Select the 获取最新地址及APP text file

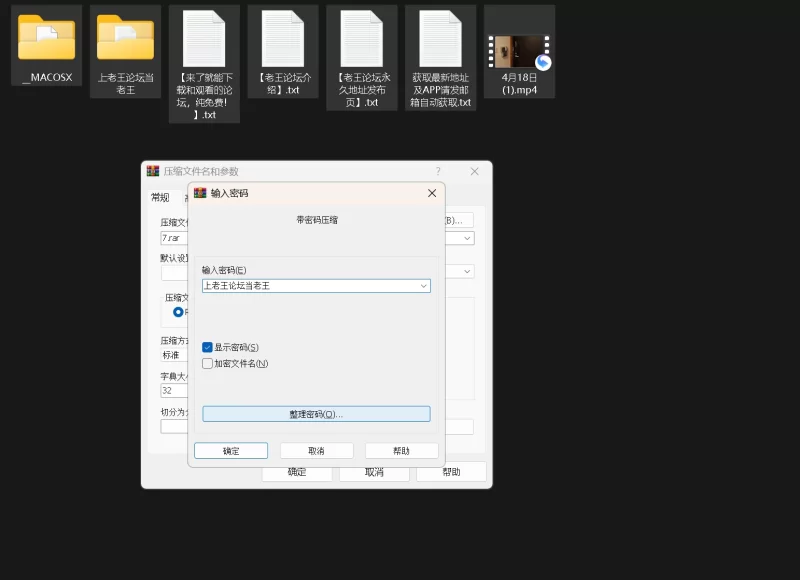[440, 39]
